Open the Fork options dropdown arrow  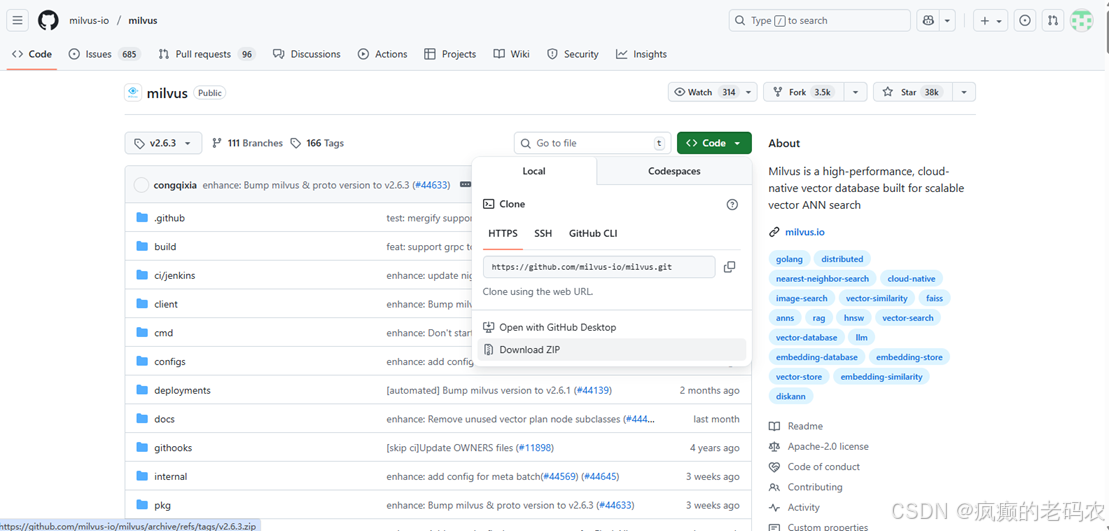click(855, 93)
